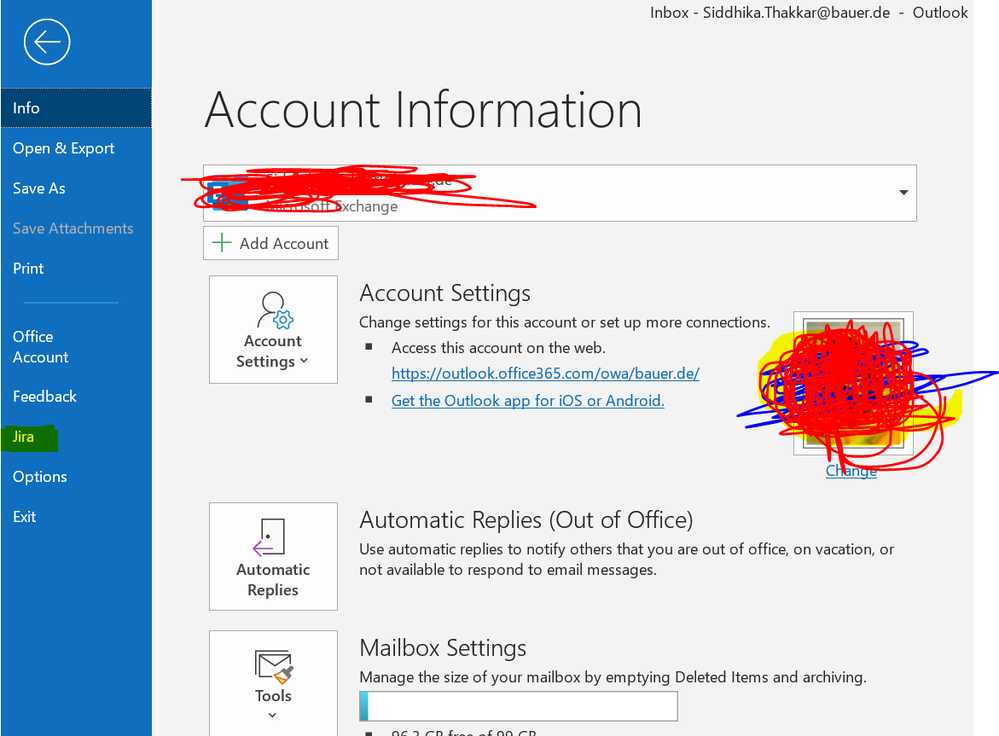The width and height of the screenshot is (999, 736).
Task: Open the Account Settings dropdown button
Action: (x=273, y=329)
